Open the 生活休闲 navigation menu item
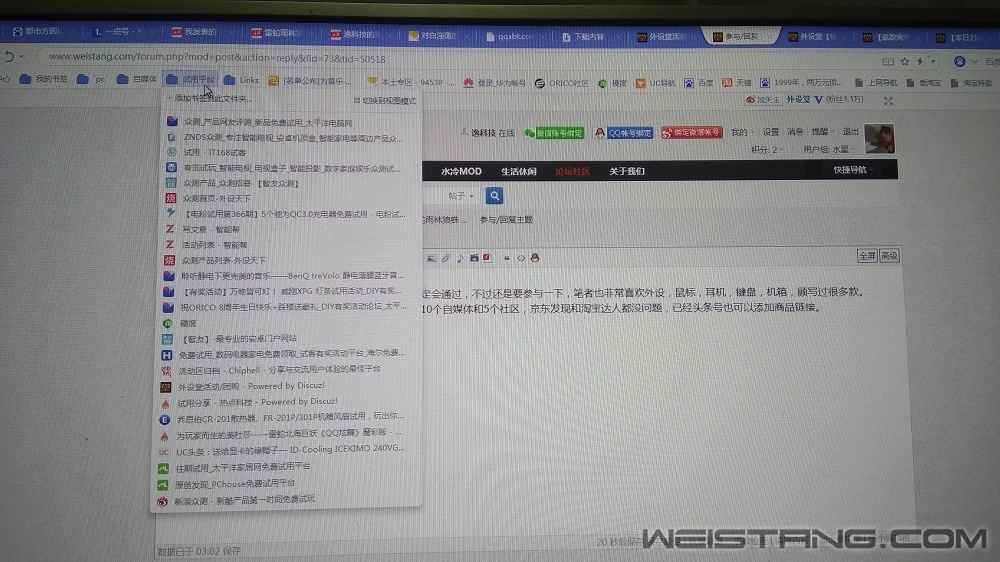Viewport: 1000px width, 562px height. (518, 171)
